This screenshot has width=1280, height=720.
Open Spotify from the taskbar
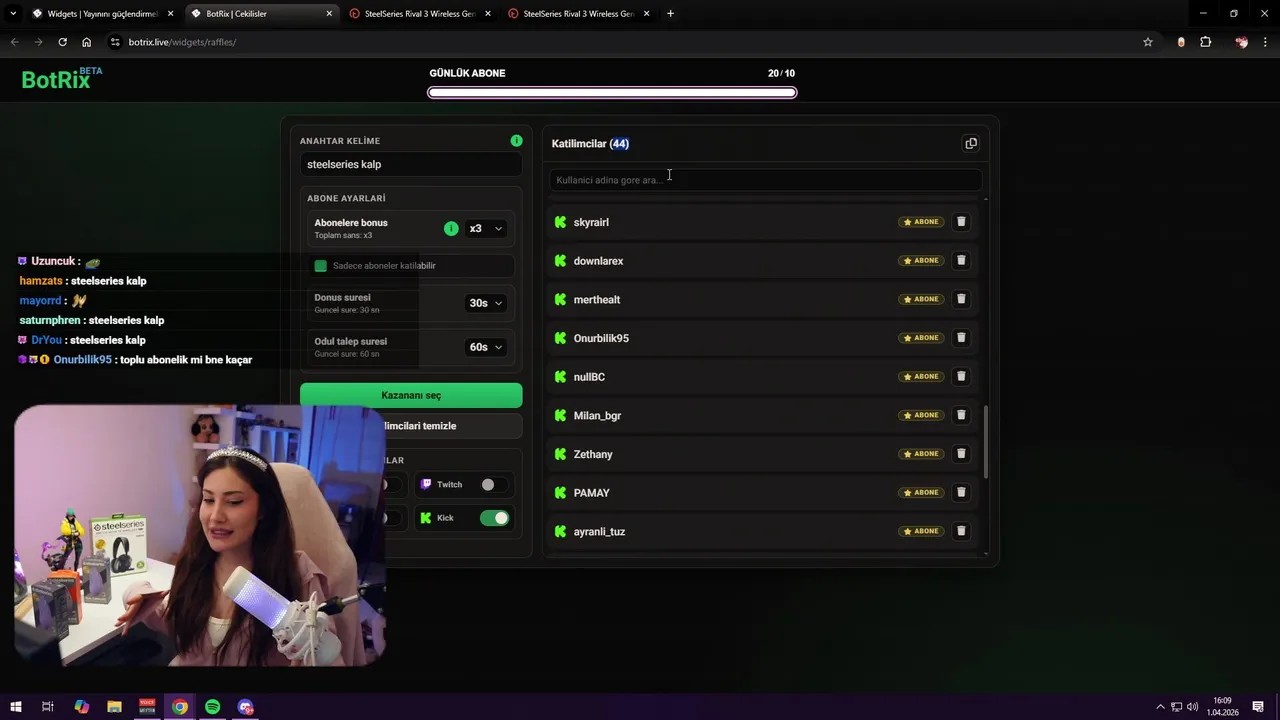pyautogui.click(x=213, y=707)
